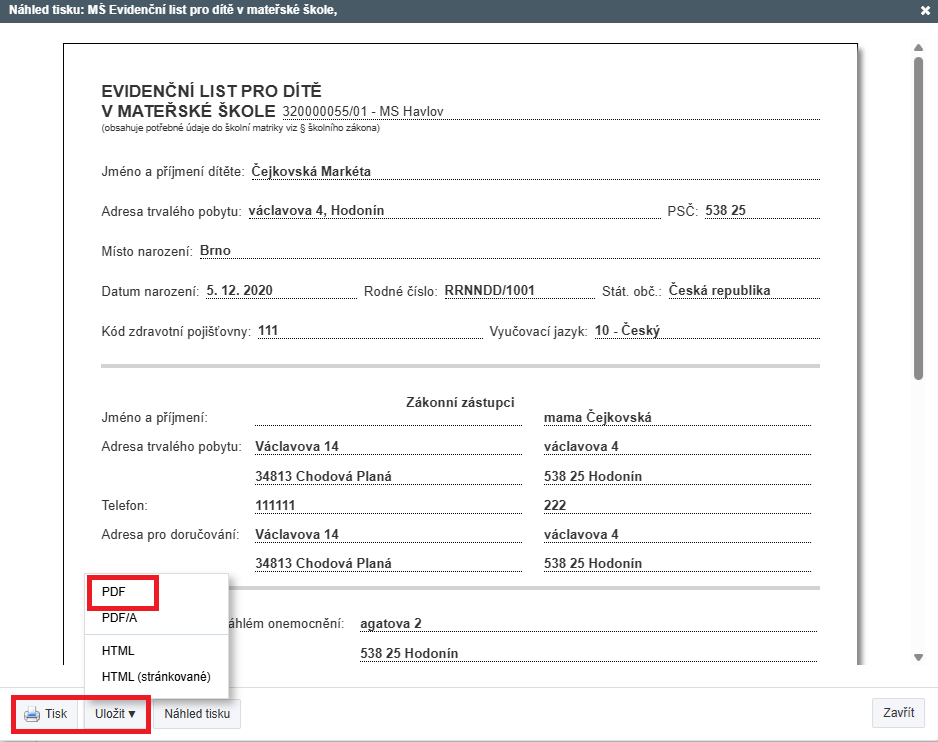Viewport: 938px width, 742px height.
Task: Click the Rodné číslo value RRNNDD/1001
Action: pos(490,291)
